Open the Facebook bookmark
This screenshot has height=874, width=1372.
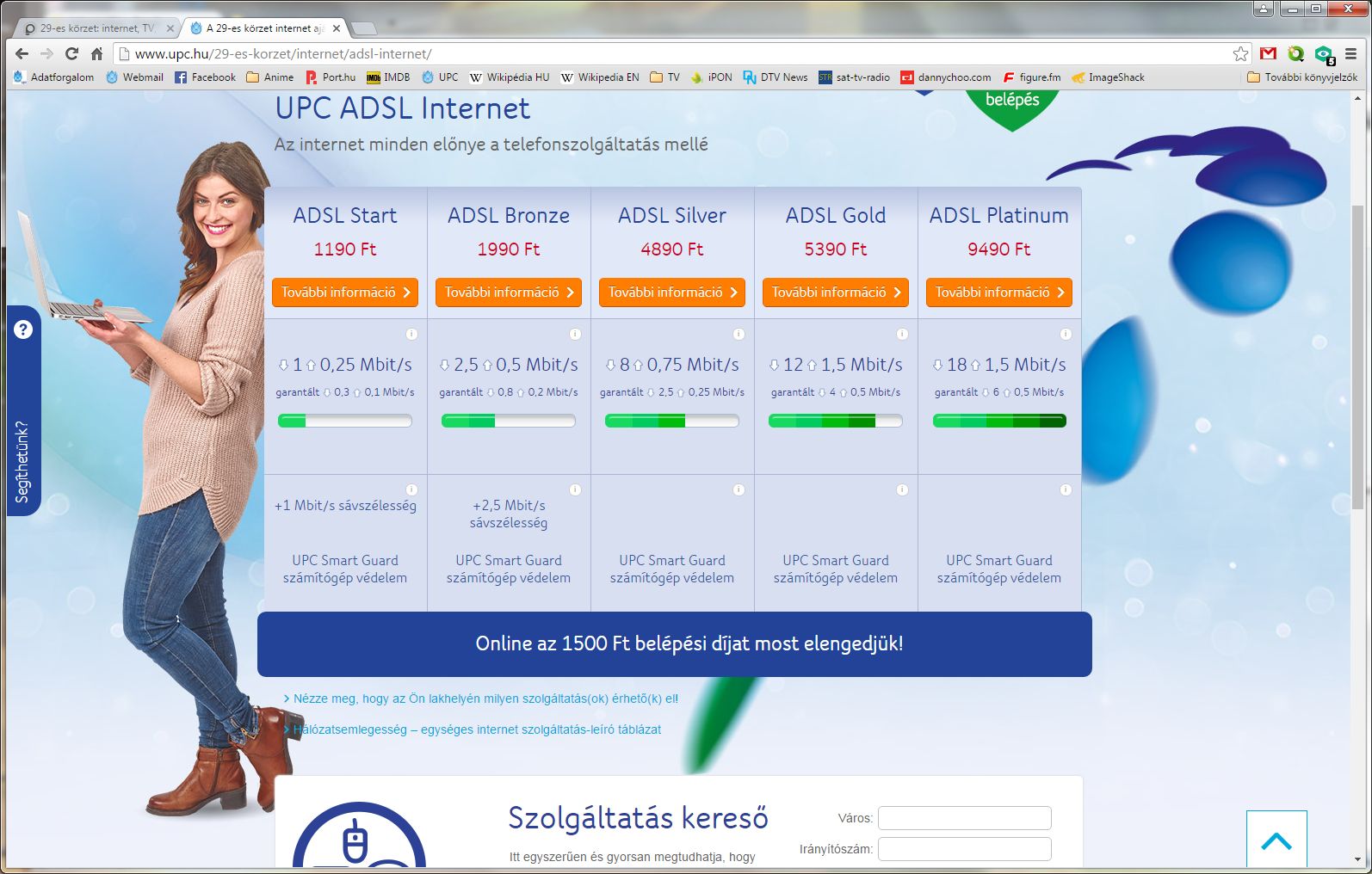[205, 77]
